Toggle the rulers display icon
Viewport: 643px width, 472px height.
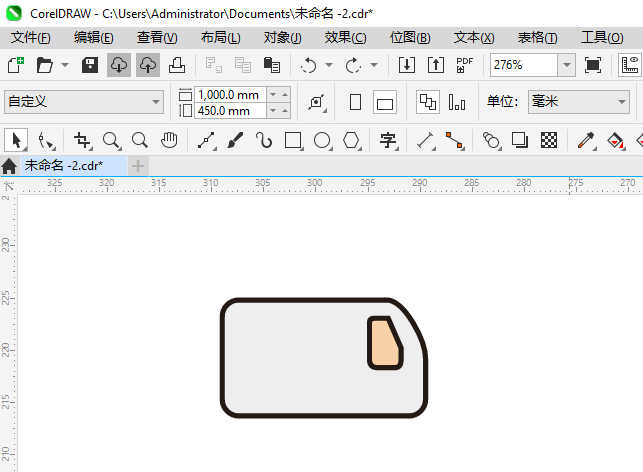pyautogui.click(x=630, y=65)
